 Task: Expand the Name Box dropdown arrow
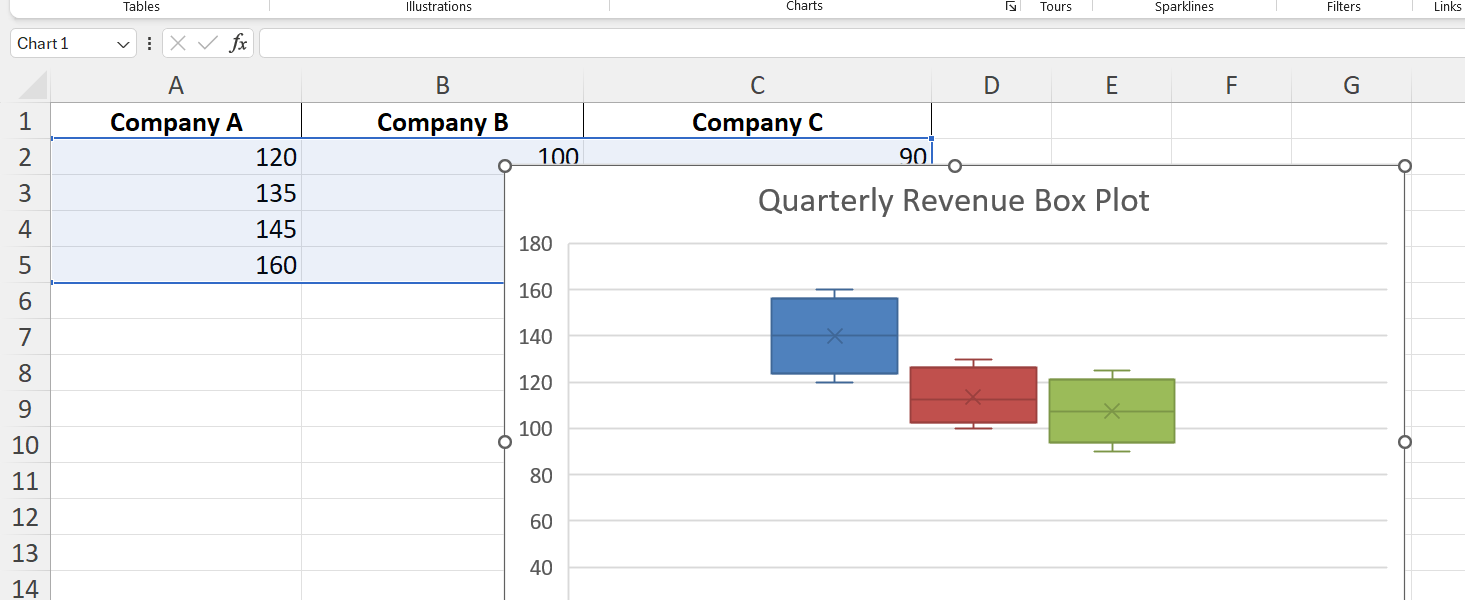[x=124, y=44]
